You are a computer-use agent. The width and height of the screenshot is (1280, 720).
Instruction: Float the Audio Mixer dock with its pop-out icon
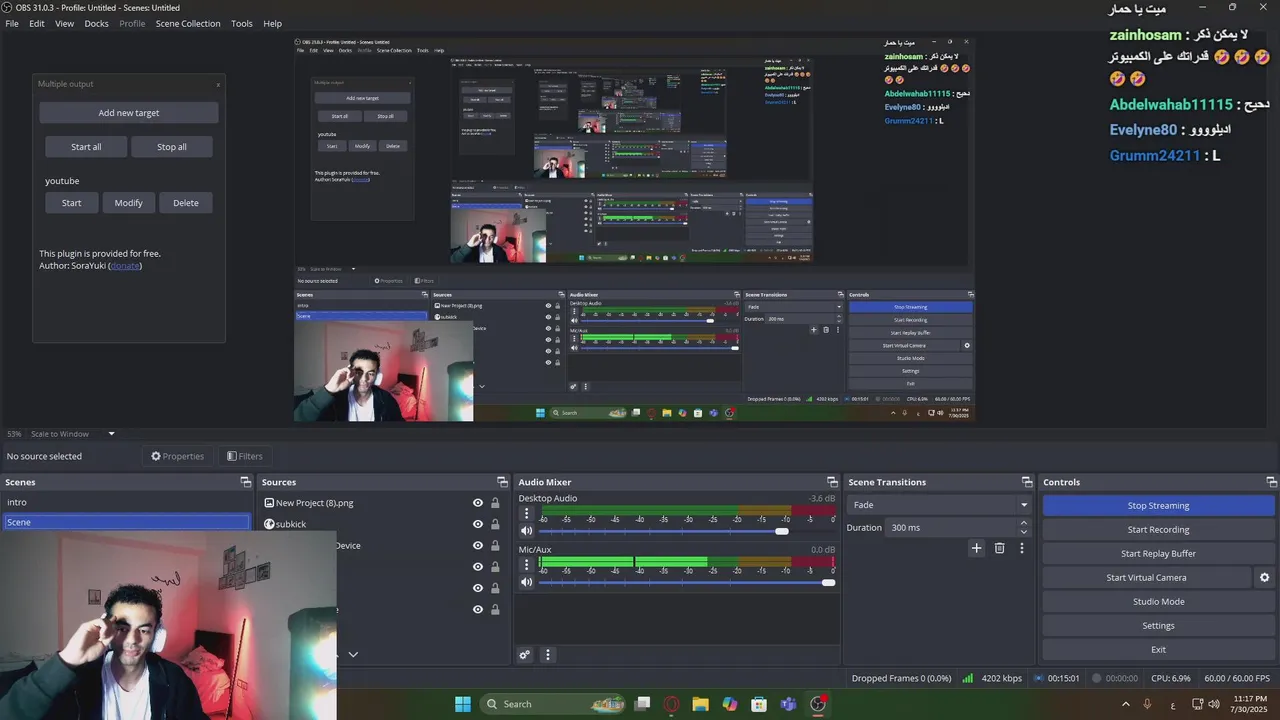[832, 482]
